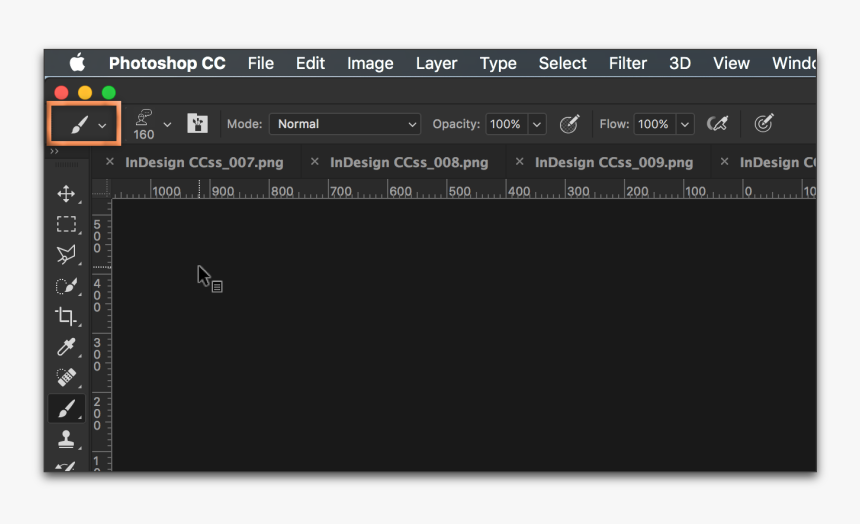Select the Spot Healing Brush tool
860x524 pixels.
tap(66, 377)
